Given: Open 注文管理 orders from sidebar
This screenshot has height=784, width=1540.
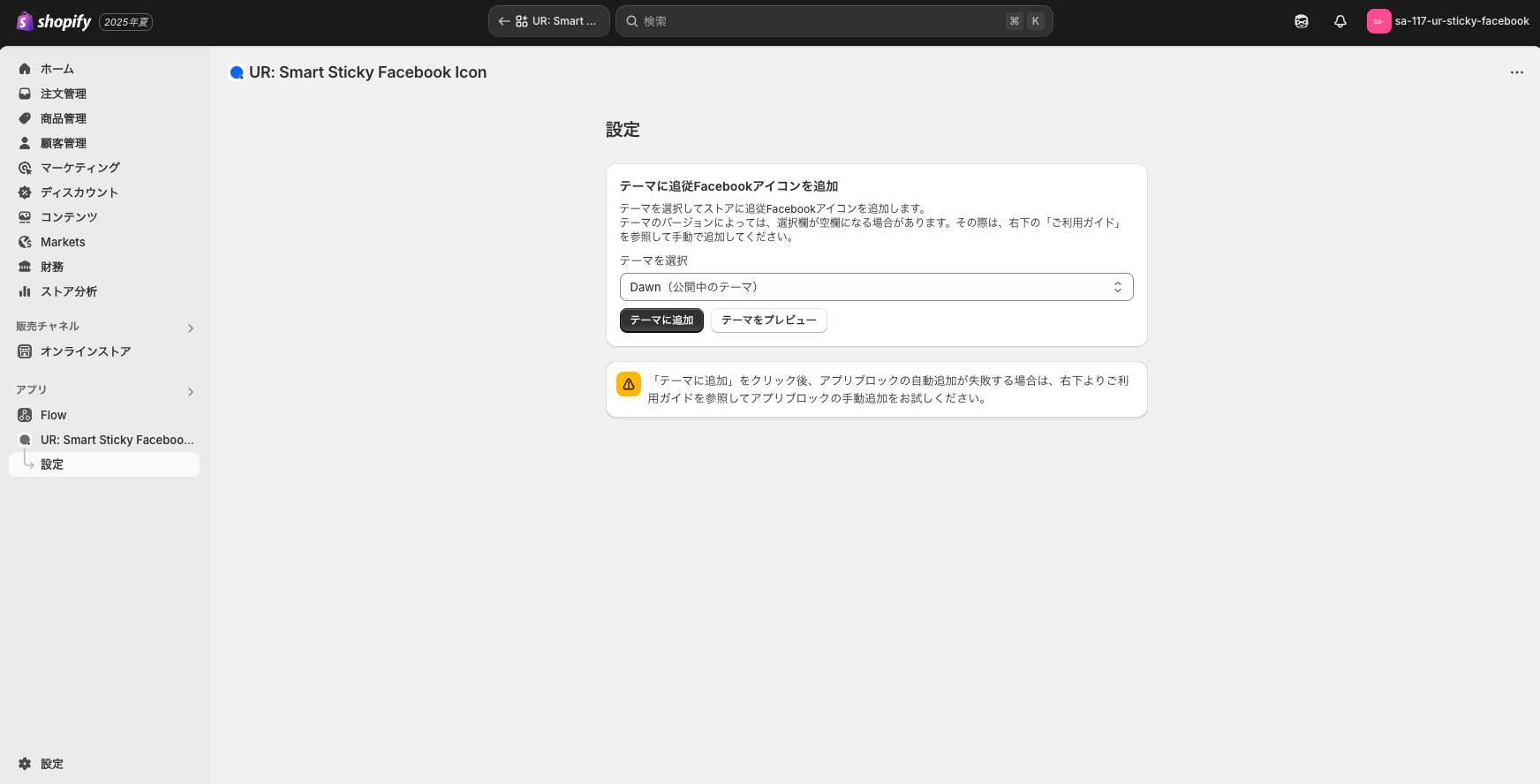Looking at the screenshot, I should click(x=63, y=94).
